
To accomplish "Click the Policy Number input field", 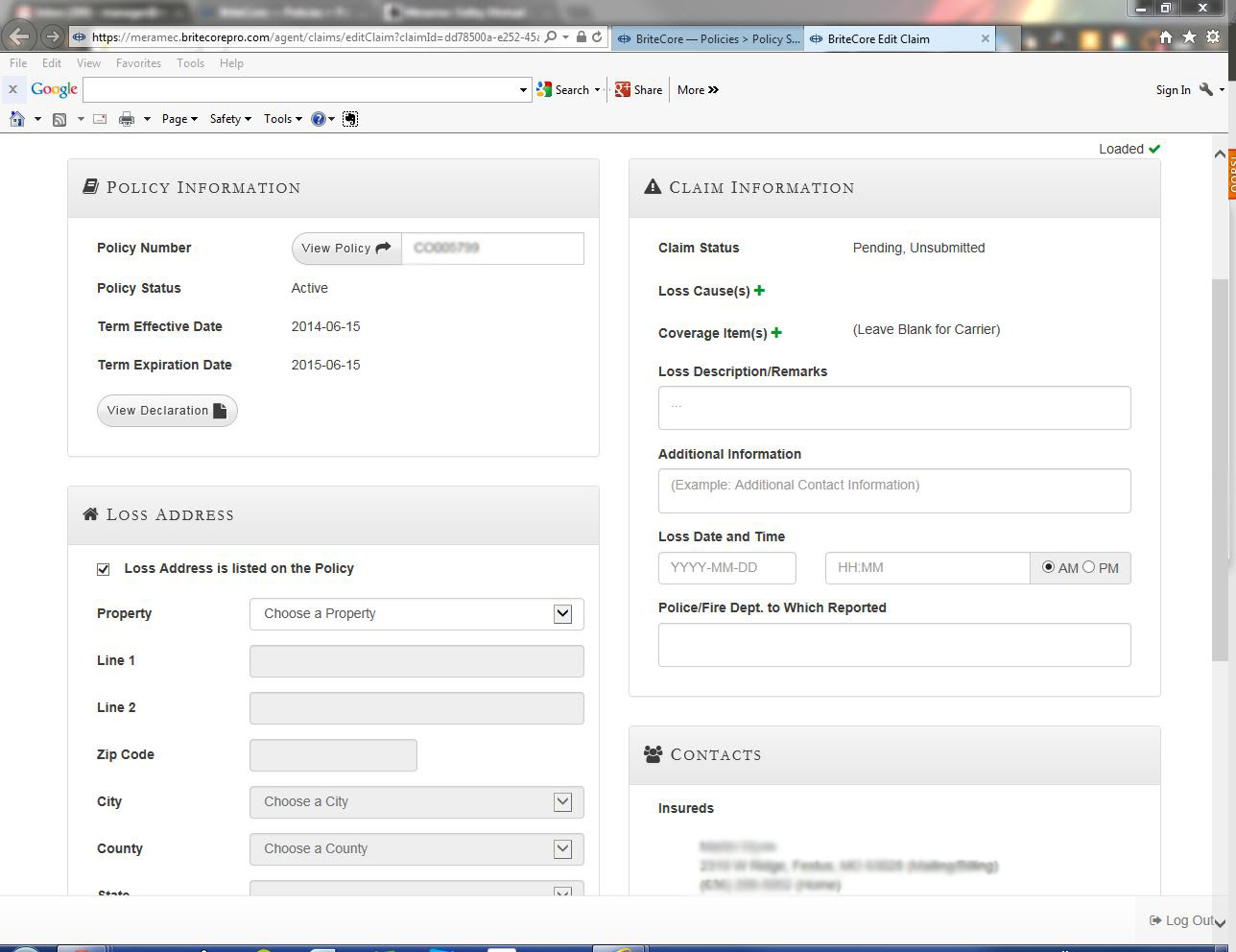I will click(492, 248).
